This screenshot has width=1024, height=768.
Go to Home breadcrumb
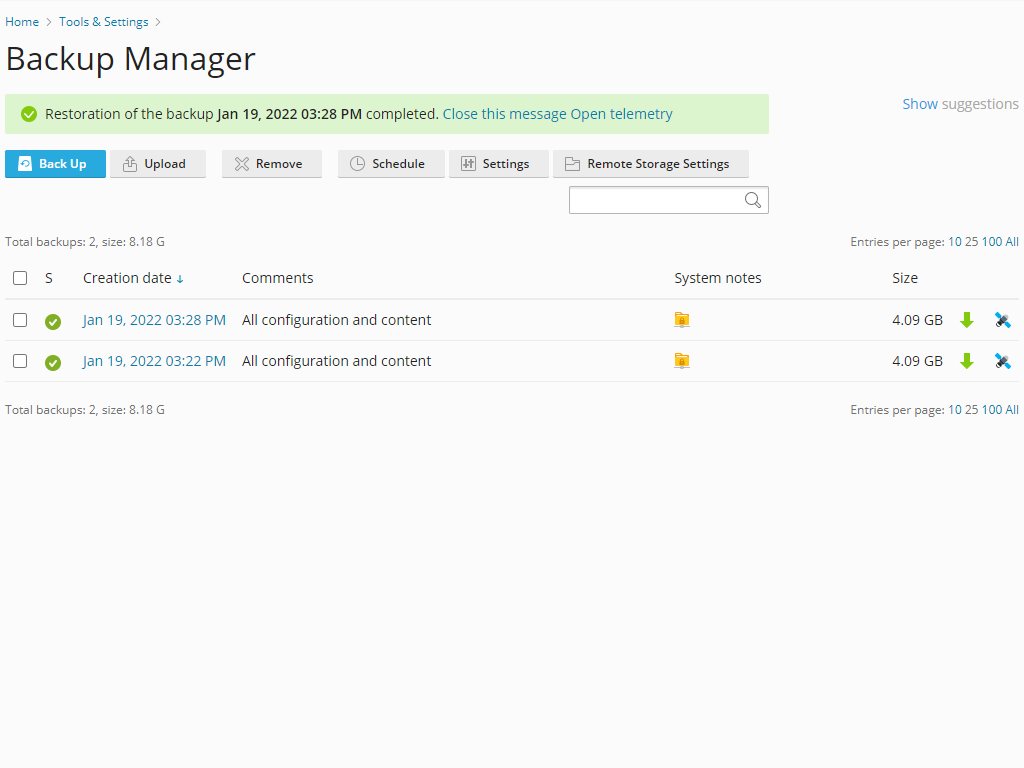tap(22, 22)
